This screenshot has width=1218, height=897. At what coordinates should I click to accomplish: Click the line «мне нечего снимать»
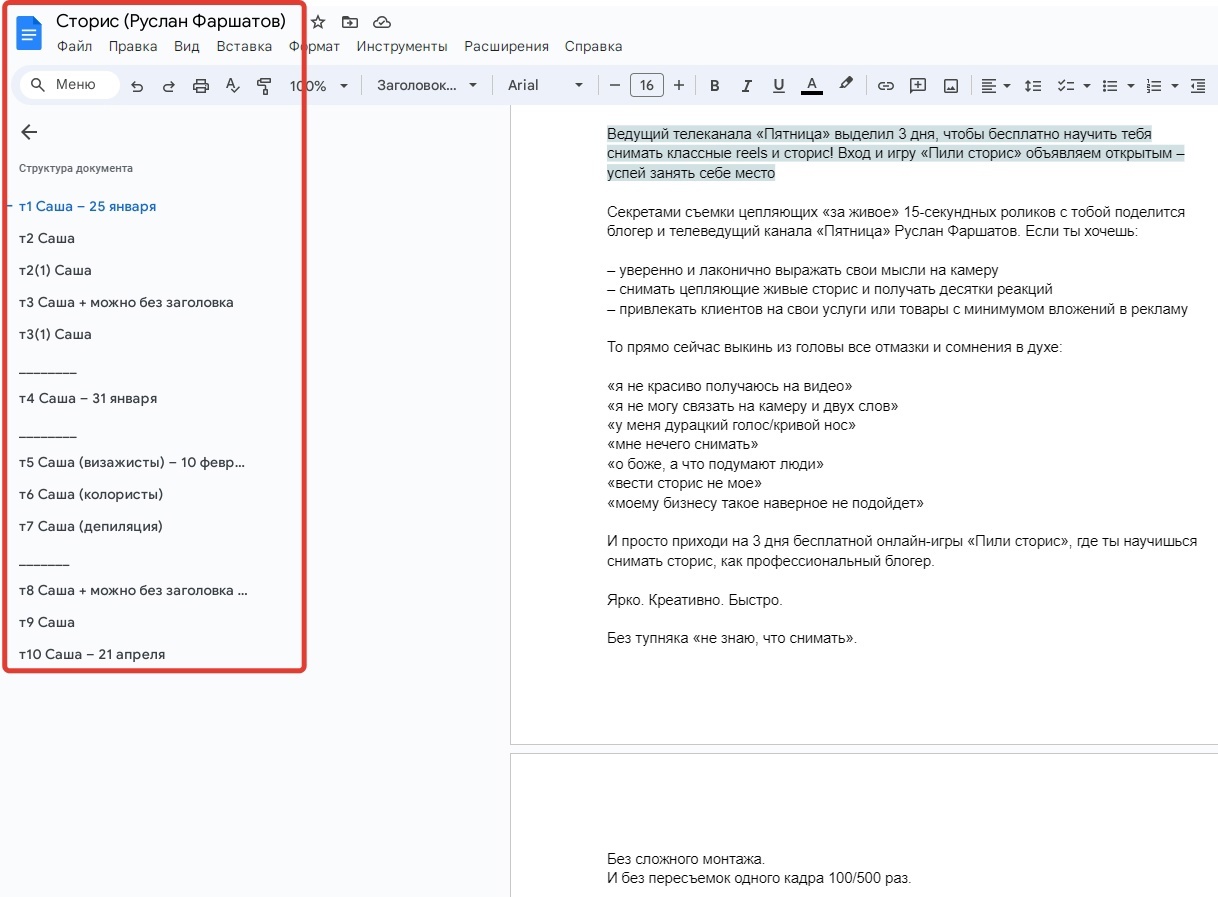coord(683,445)
